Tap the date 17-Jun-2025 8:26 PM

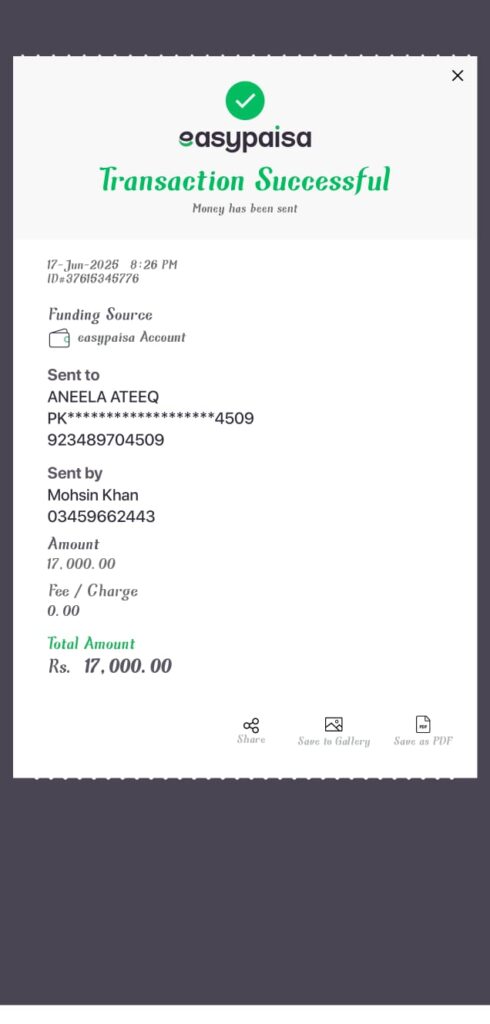point(112,264)
